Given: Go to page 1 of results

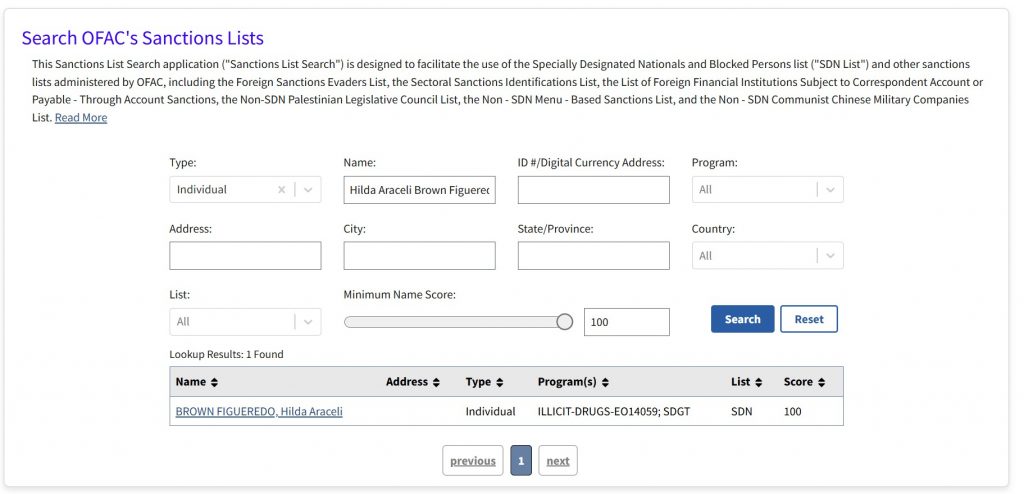Looking at the screenshot, I should click(520, 461).
